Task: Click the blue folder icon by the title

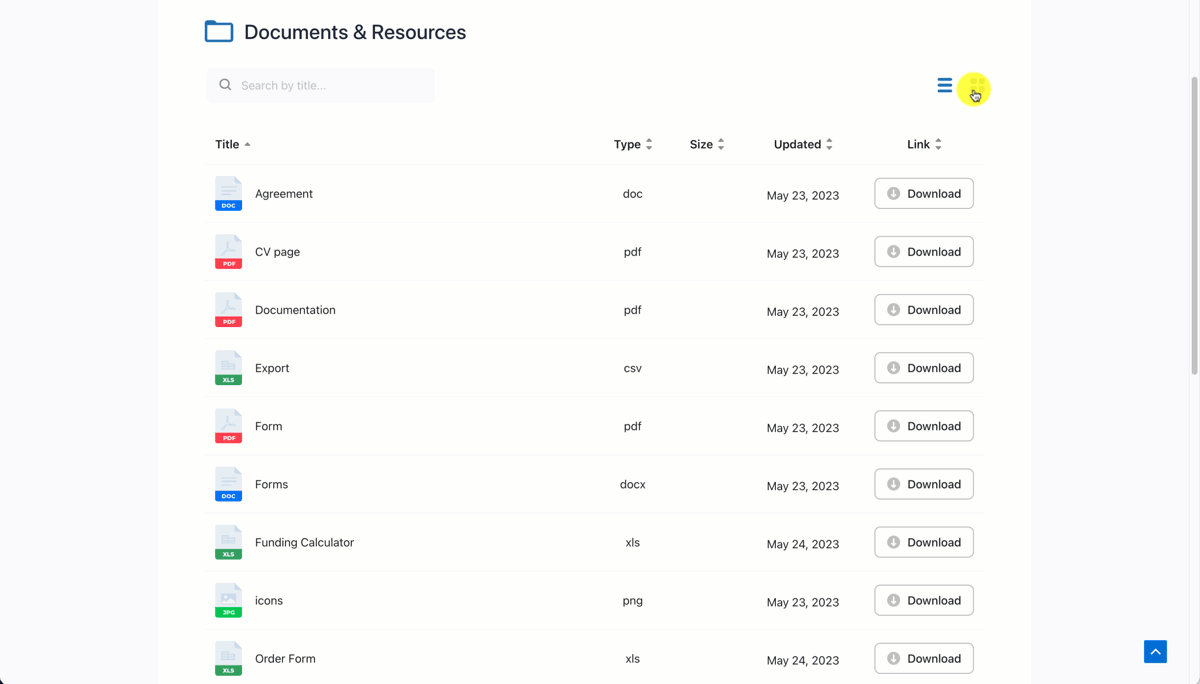Action: pos(219,31)
